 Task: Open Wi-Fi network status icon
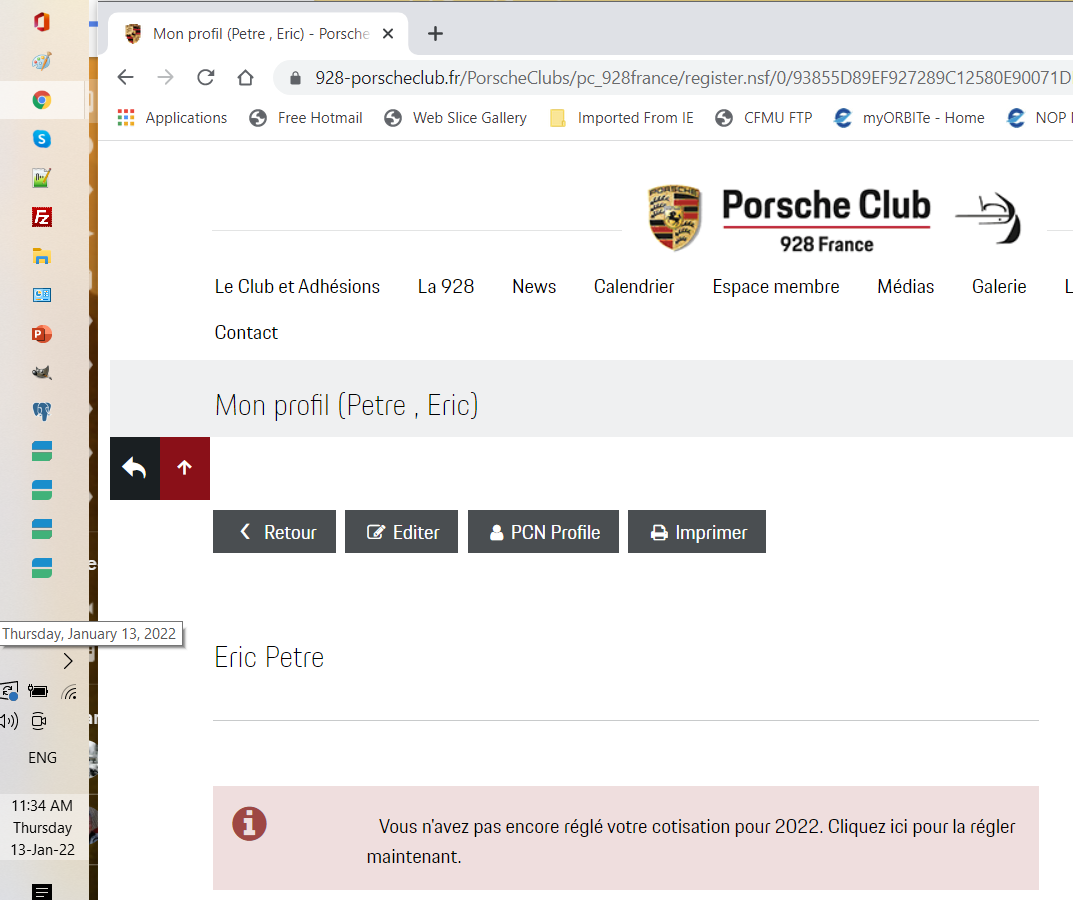tap(69, 692)
